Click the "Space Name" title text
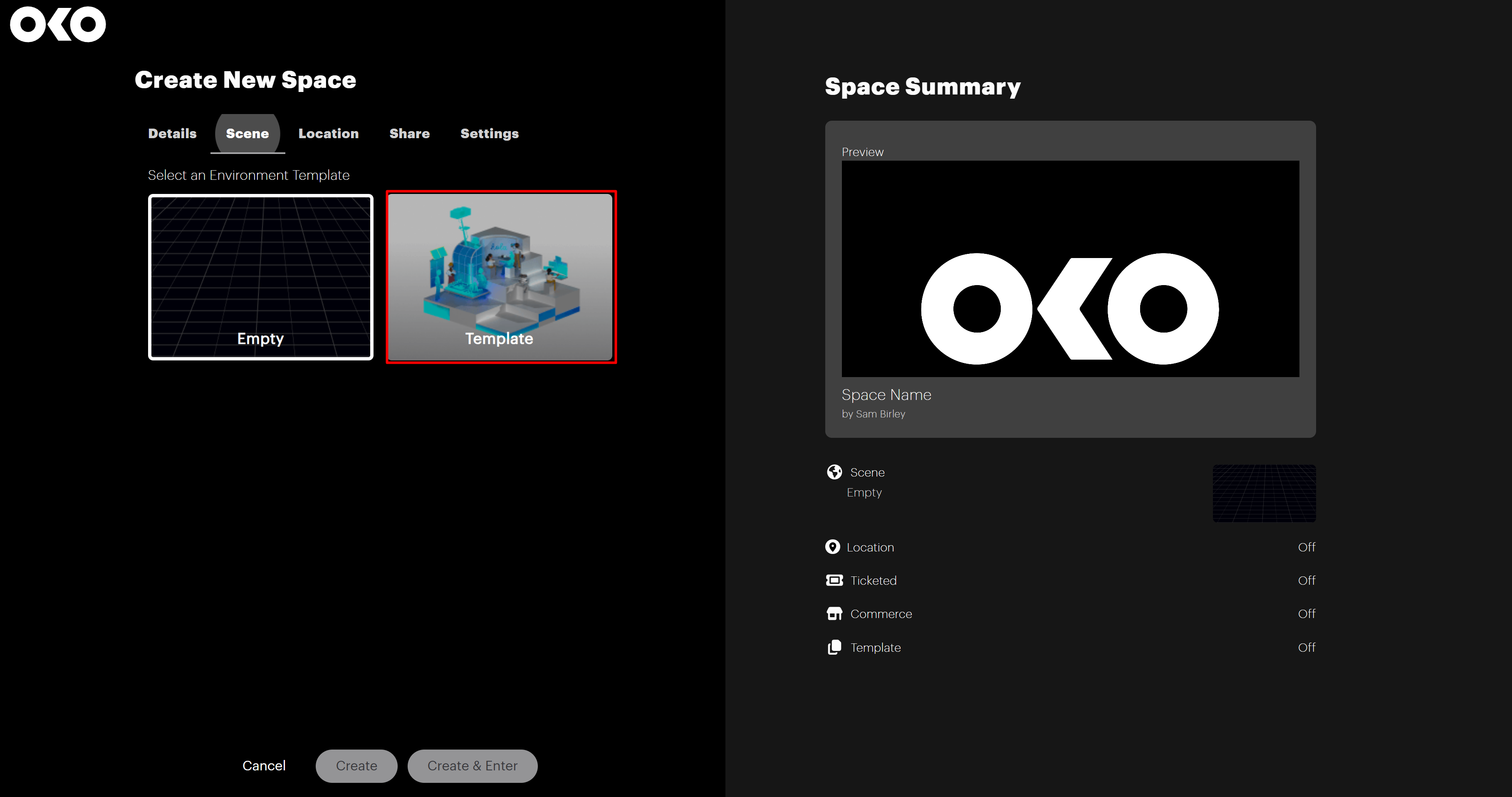 click(886, 395)
